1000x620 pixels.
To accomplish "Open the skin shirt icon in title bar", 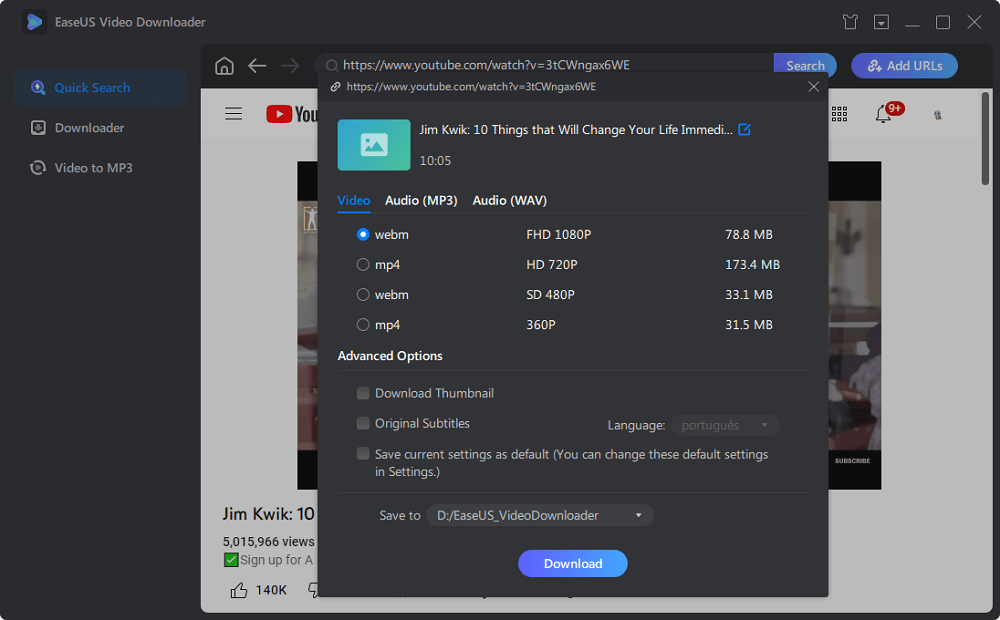I will 850,22.
